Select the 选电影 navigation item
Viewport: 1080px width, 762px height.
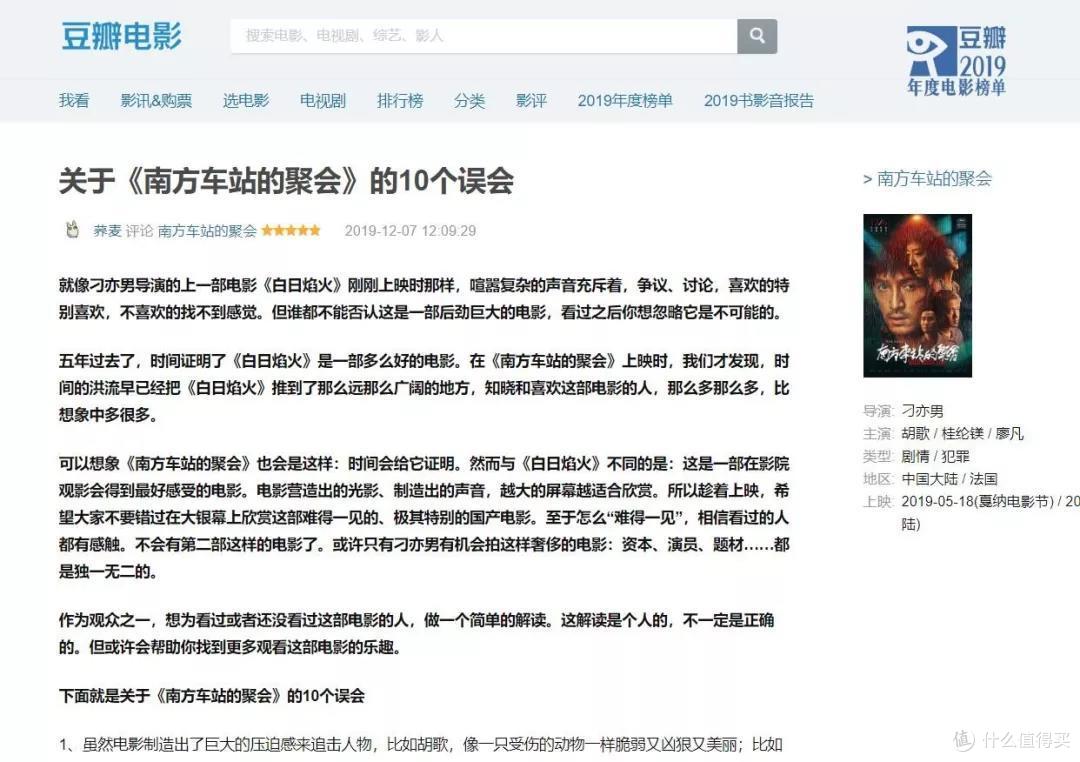tap(246, 101)
